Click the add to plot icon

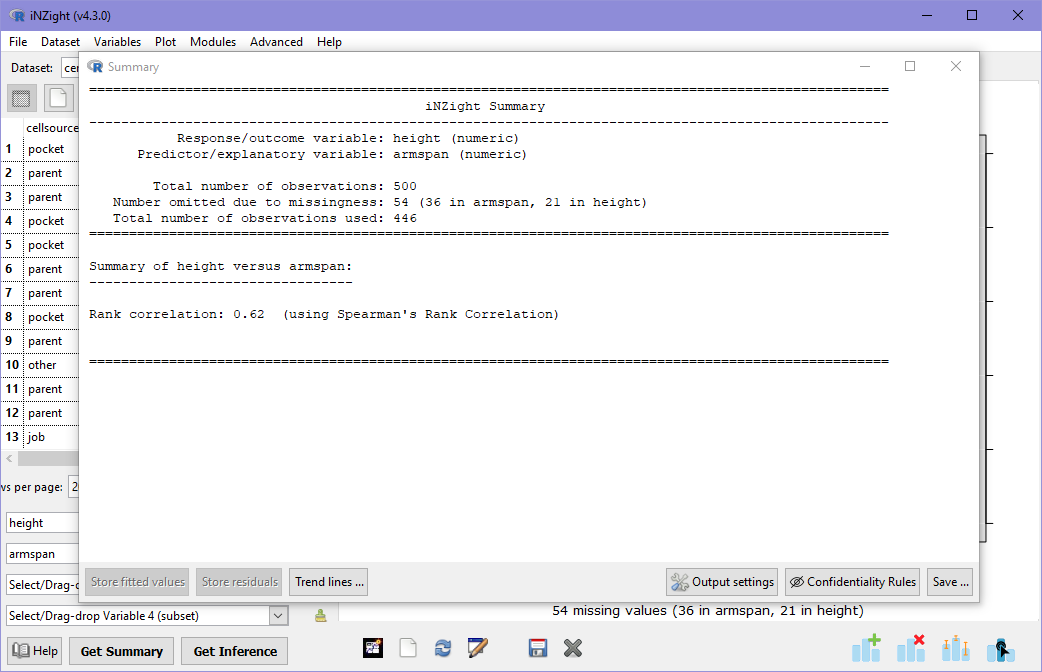pyautogui.click(x=866, y=649)
